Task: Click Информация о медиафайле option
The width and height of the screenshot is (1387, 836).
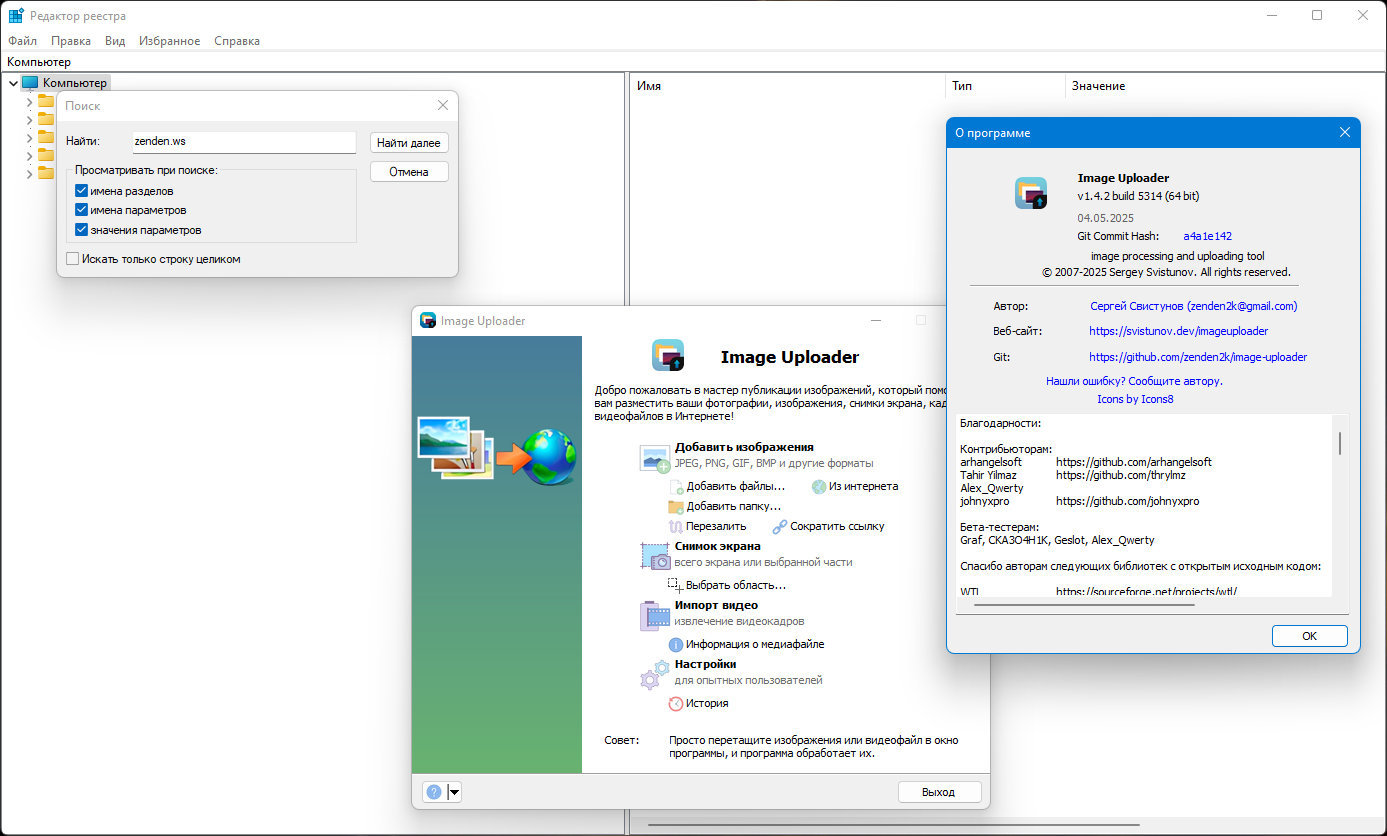Action: point(755,645)
